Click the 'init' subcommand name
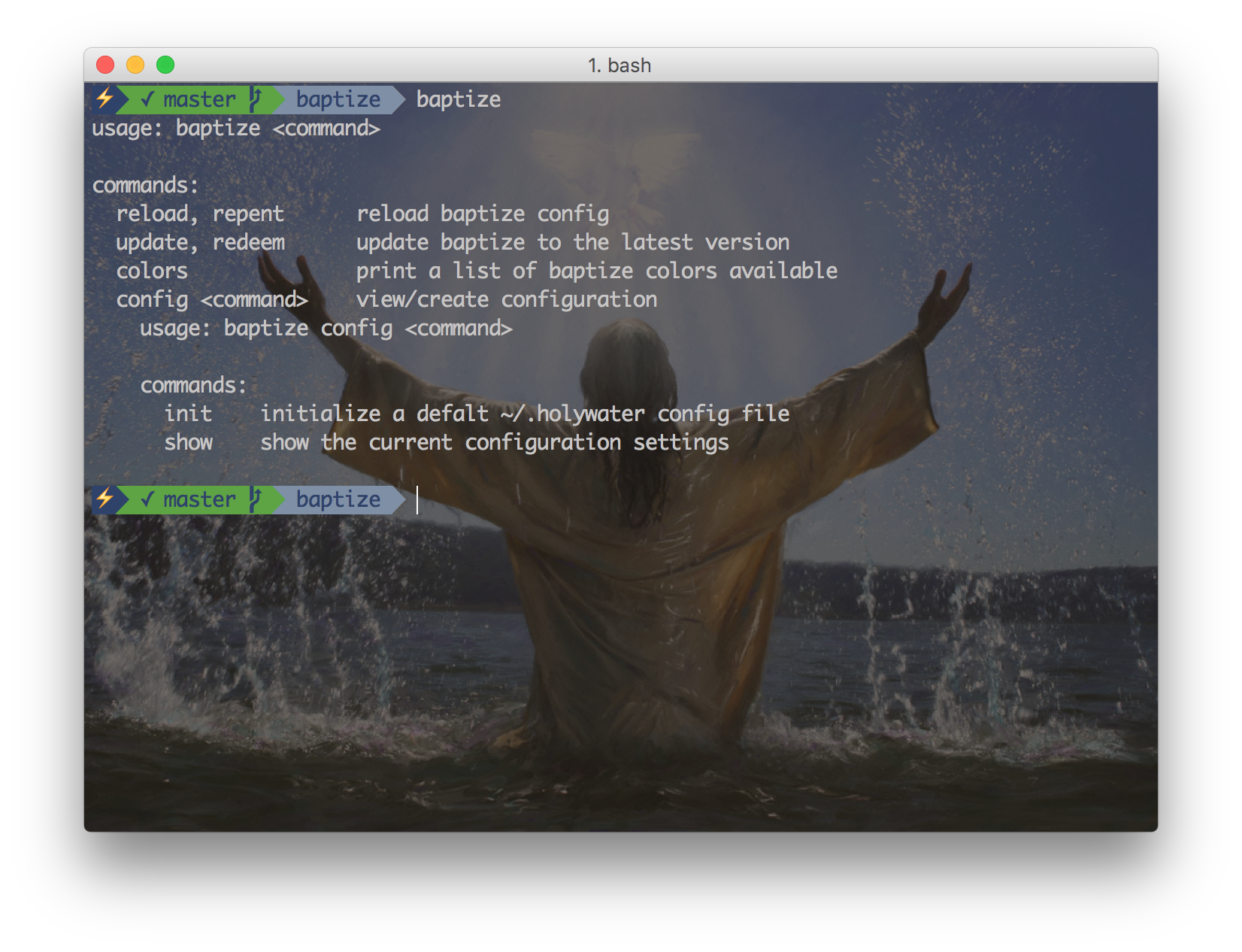This screenshot has height=952, width=1242. [188, 414]
